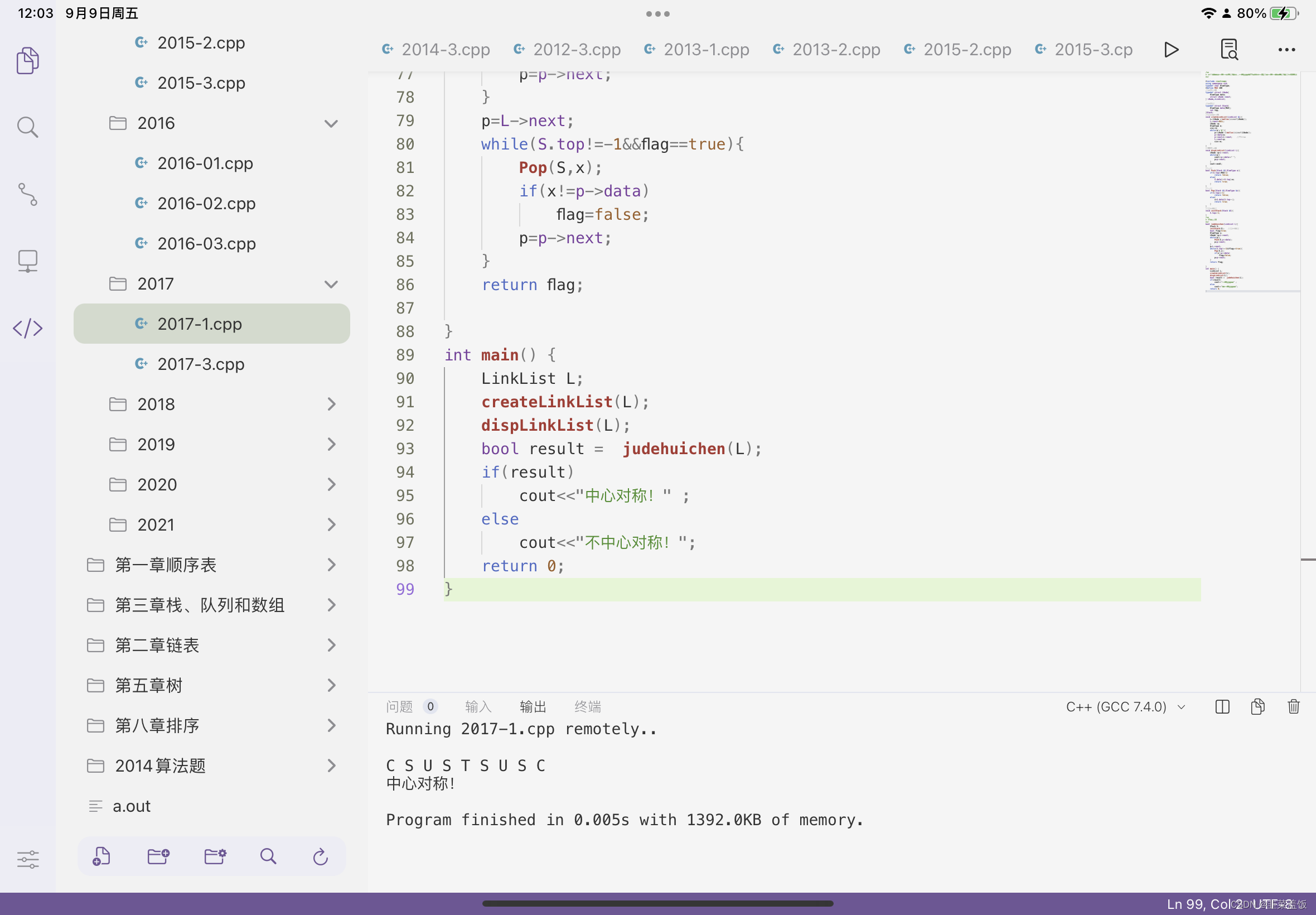
Task: Show the 终端 terminal tab
Action: pyautogui.click(x=588, y=707)
